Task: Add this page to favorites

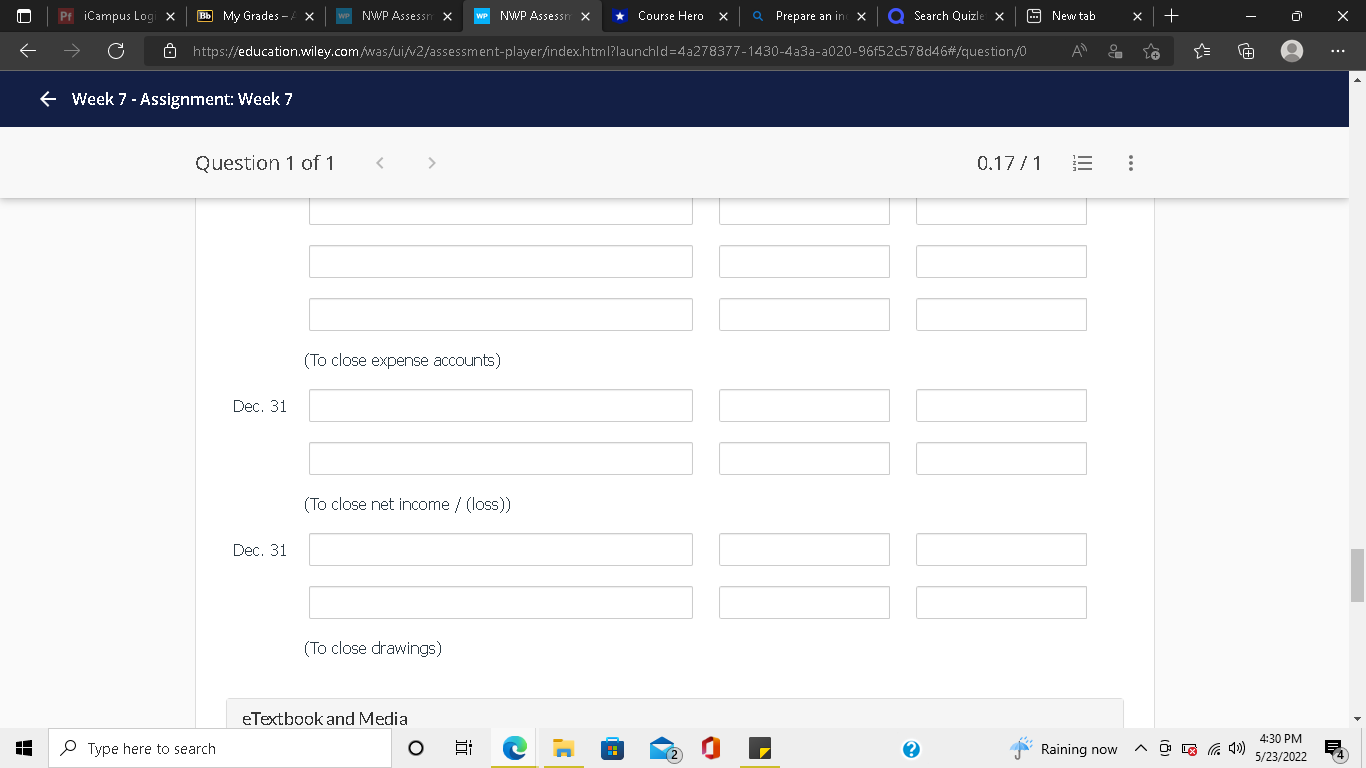Action: pos(1151,51)
